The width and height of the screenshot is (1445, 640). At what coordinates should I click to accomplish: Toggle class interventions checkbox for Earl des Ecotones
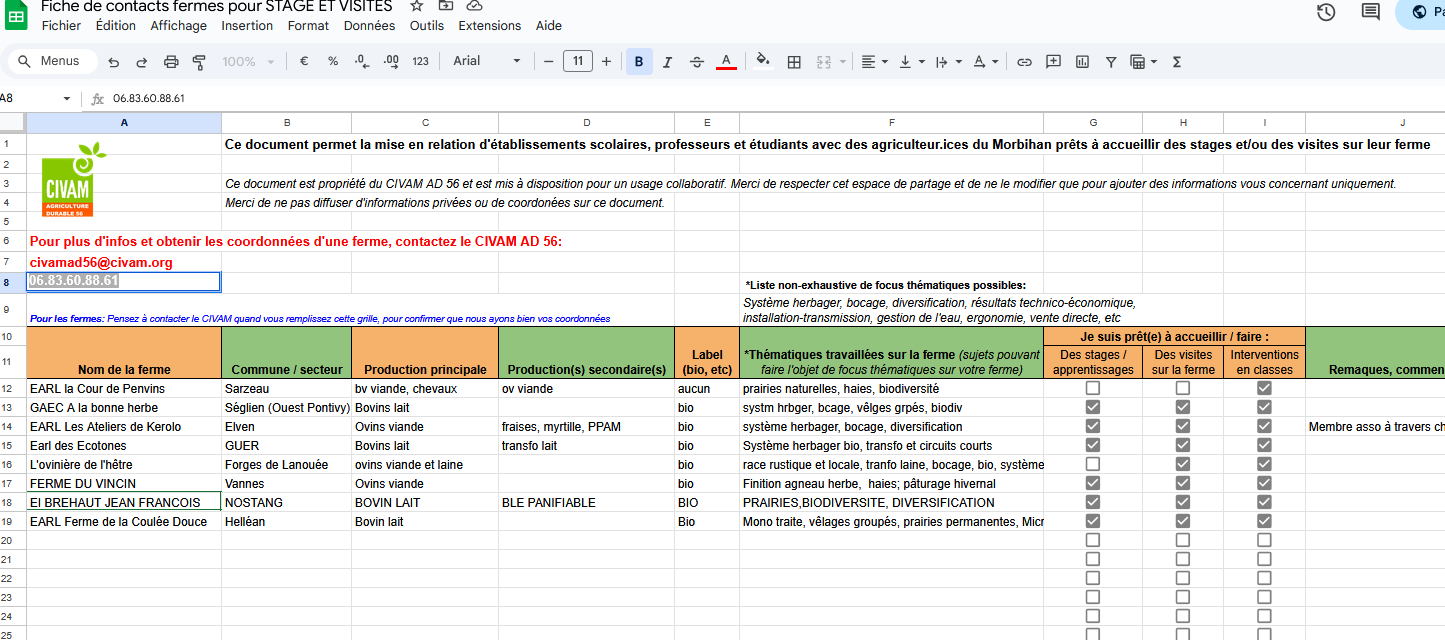click(1264, 445)
